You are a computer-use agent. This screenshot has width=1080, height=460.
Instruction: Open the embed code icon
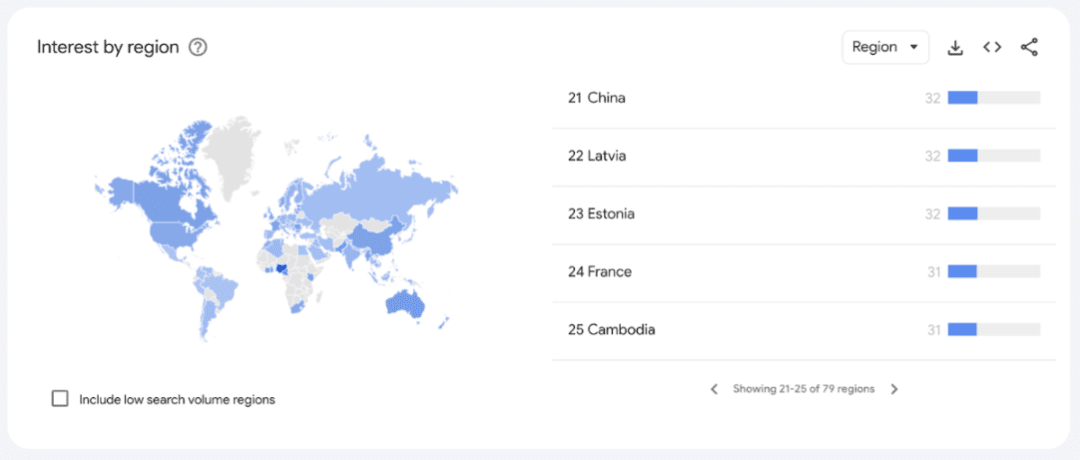[x=992, y=47]
